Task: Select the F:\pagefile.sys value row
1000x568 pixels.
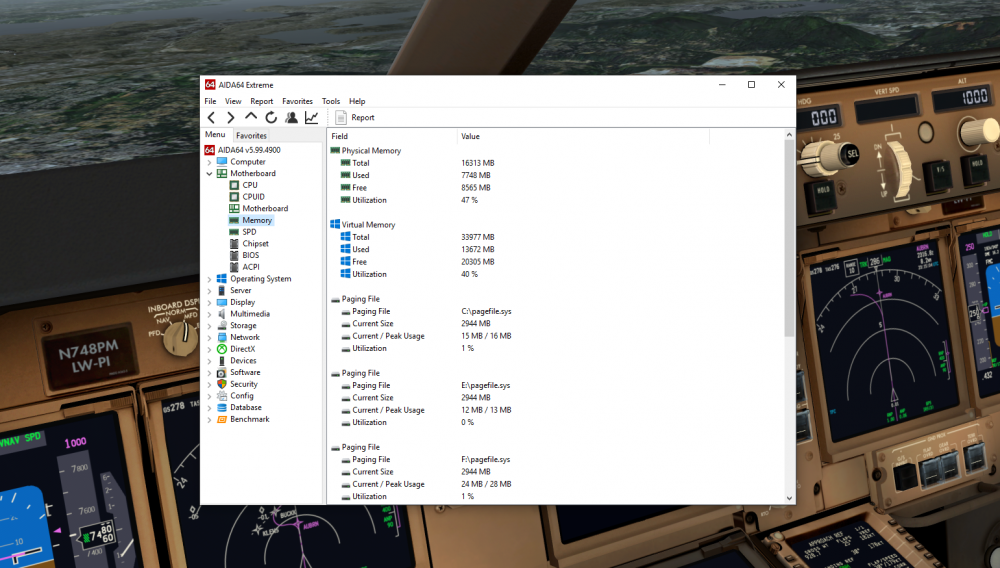Action: [x=485, y=460]
